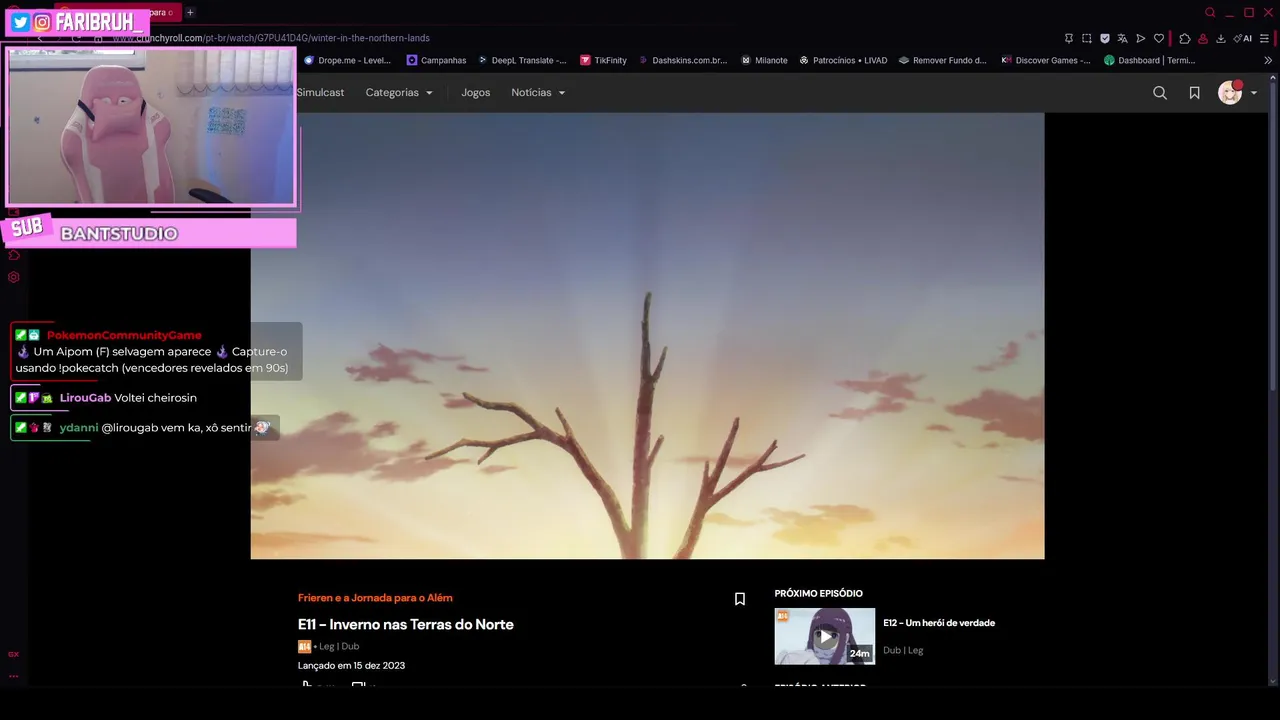This screenshot has height=720, width=1280.
Task: Open the extensions puzzle icon
Action: point(1185,38)
